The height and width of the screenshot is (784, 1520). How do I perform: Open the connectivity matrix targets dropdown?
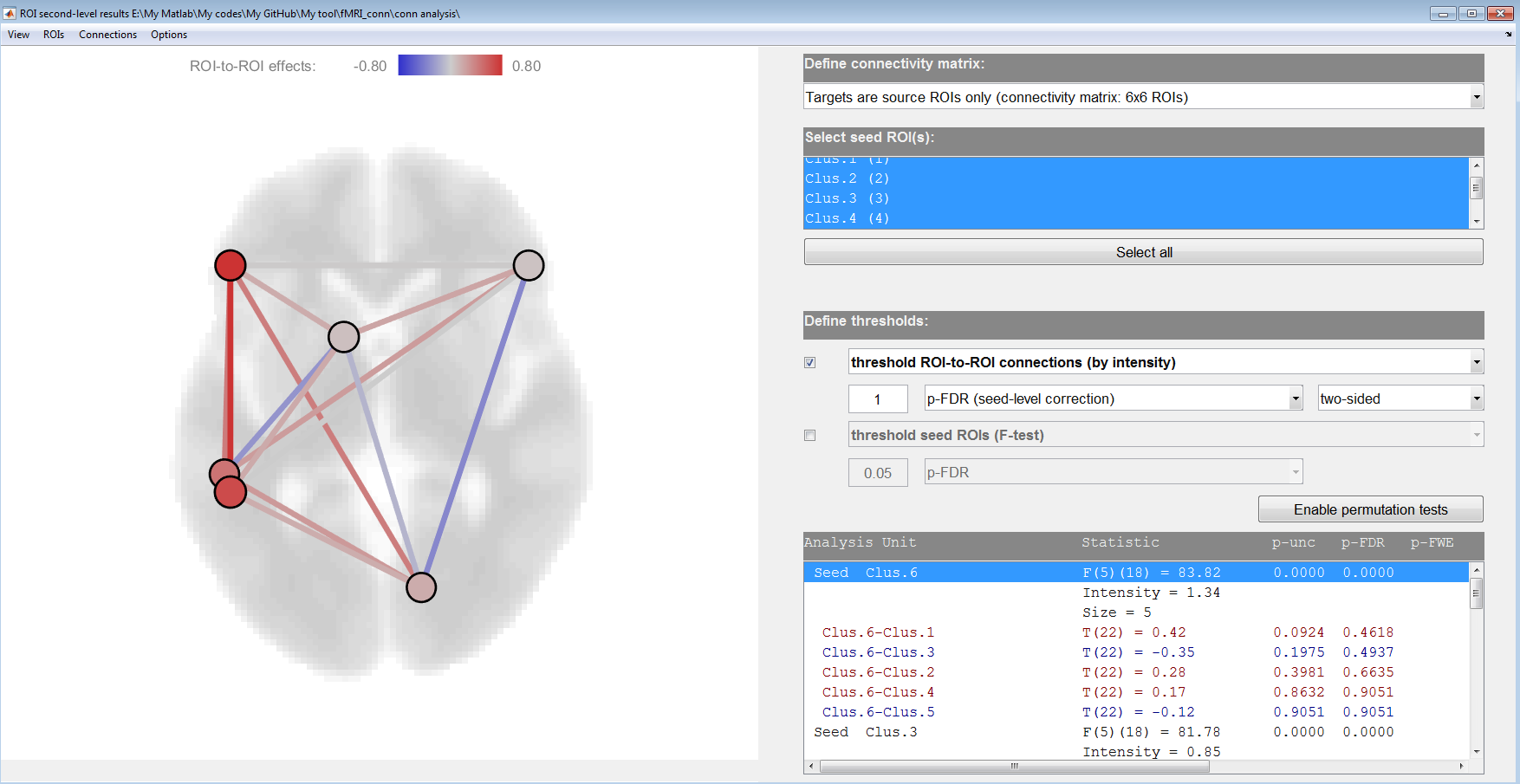[1476, 98]
